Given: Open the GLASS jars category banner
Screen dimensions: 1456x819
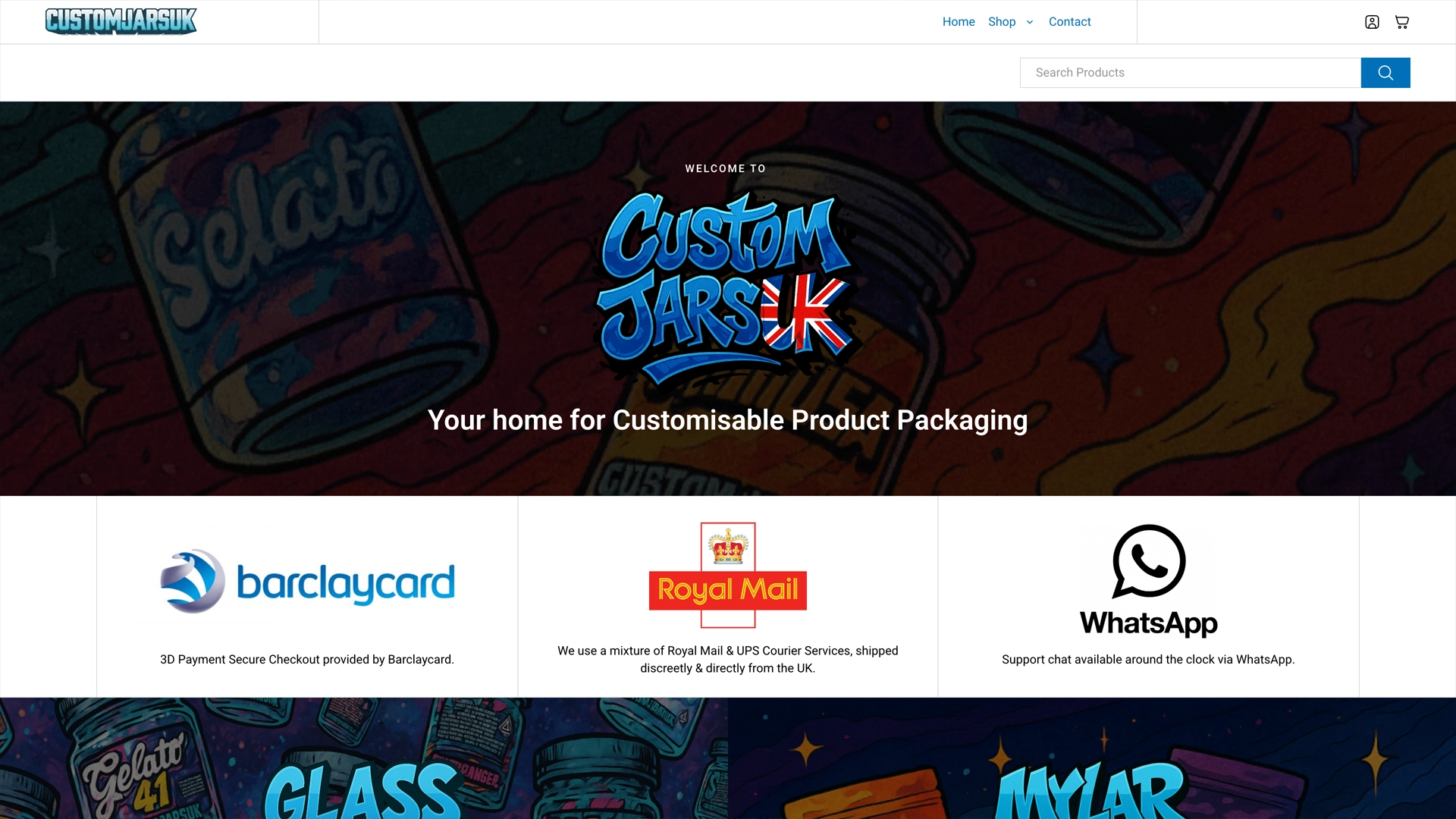Looking at the screenshot, I should click(364, 758).
